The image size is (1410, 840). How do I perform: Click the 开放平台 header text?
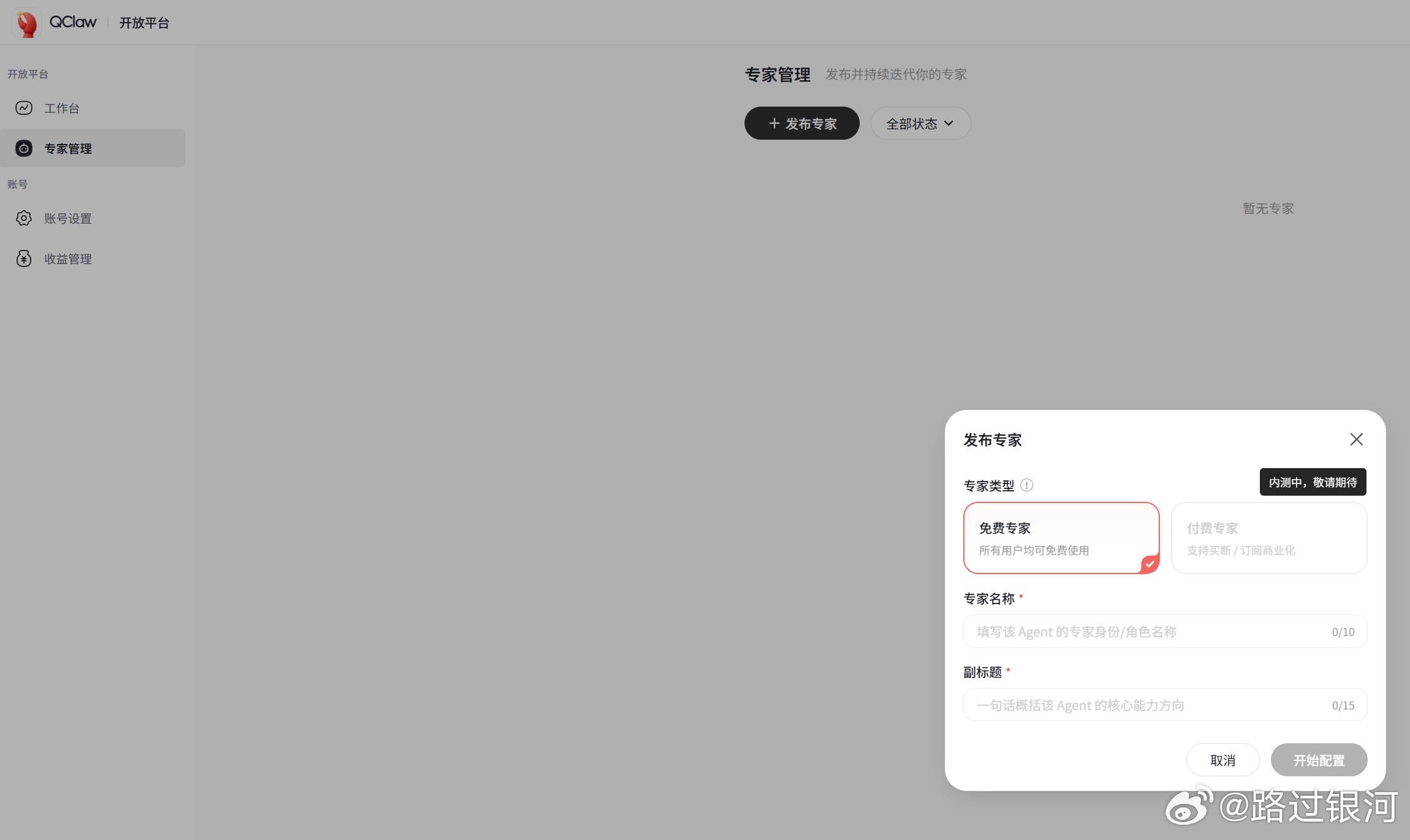144,23
